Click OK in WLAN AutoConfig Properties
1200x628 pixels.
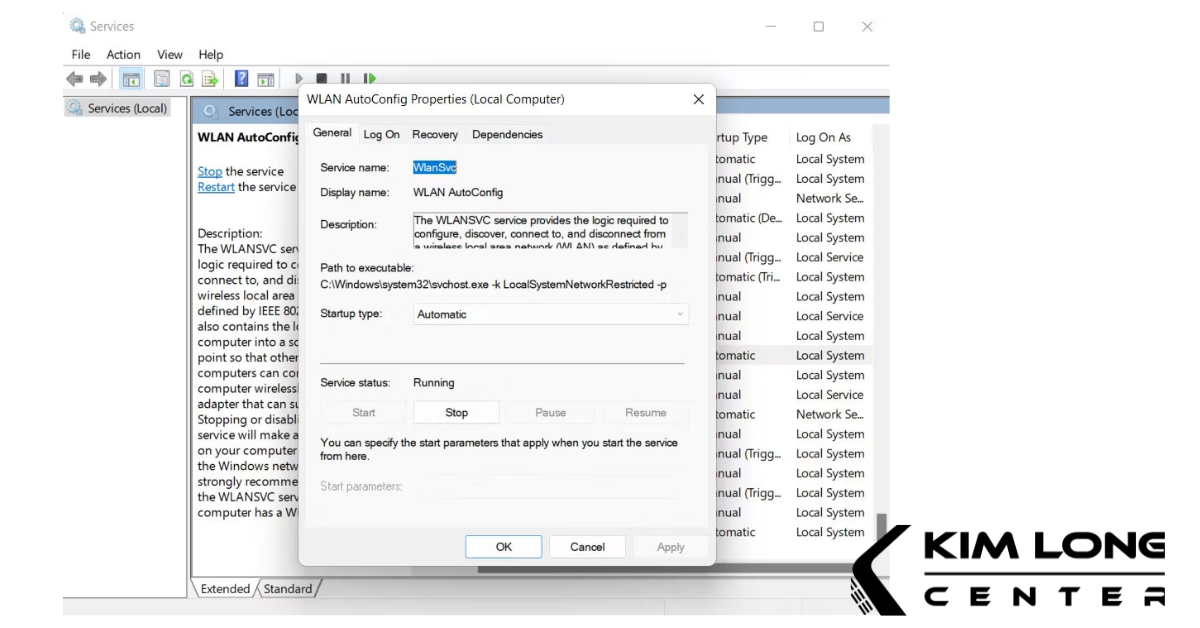[503, 547]
